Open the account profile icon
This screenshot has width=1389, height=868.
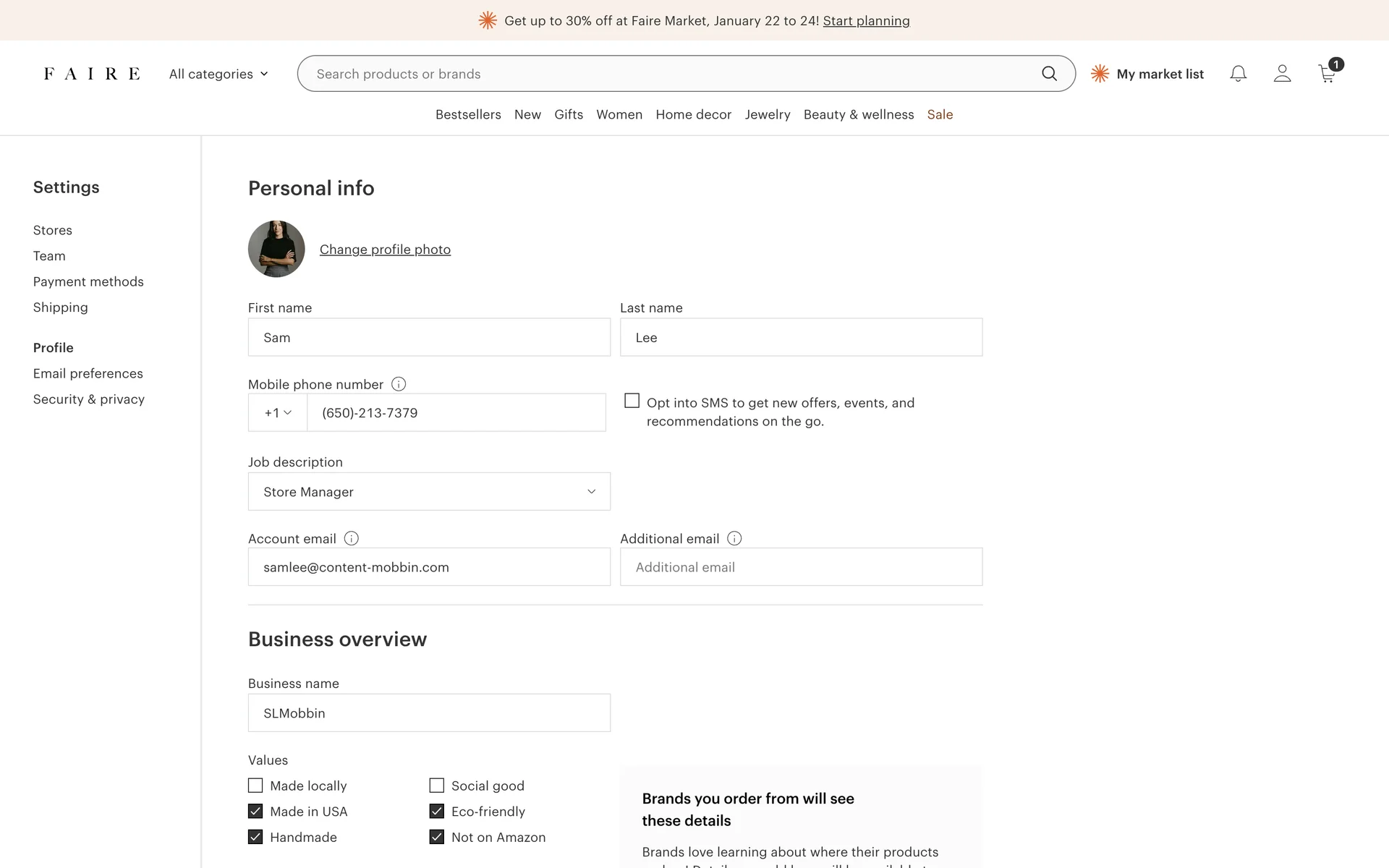pos(1282,74)
